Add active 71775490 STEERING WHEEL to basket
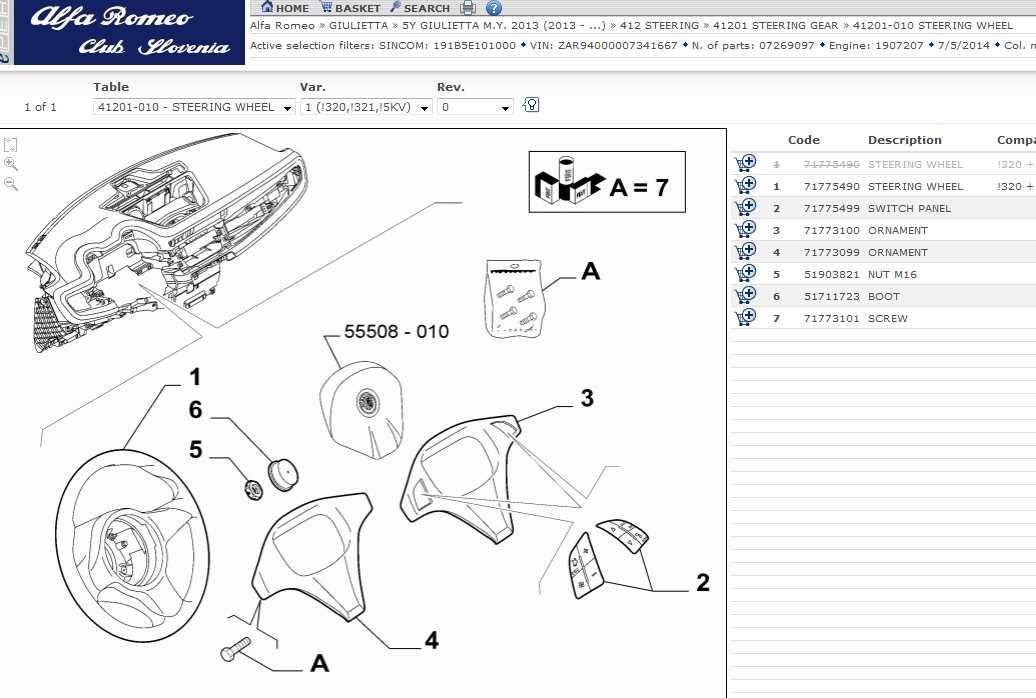The width and height of the screenshot is (1036, 698). (745, 185)
